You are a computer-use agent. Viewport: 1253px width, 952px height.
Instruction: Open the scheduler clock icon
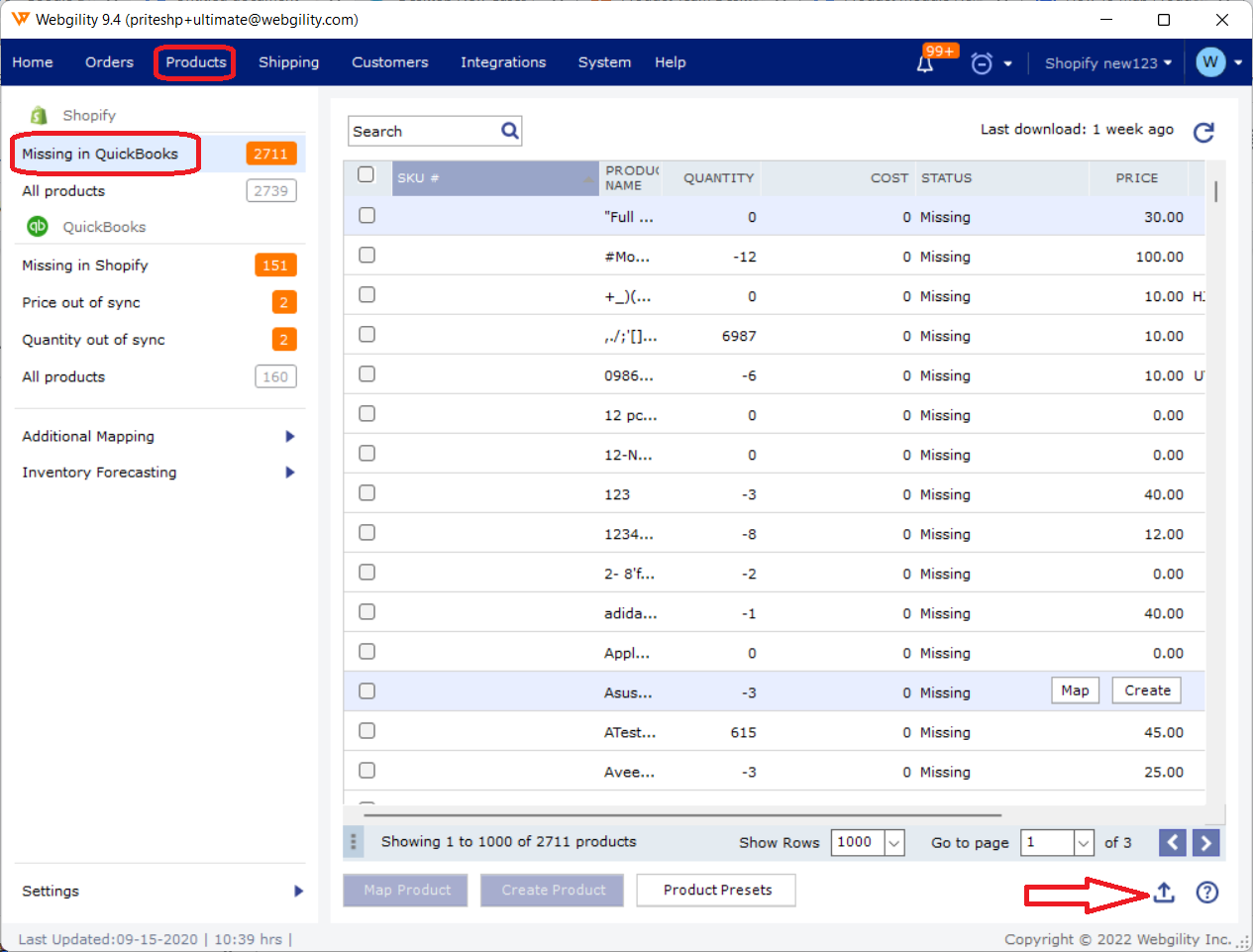pos(982,63)
